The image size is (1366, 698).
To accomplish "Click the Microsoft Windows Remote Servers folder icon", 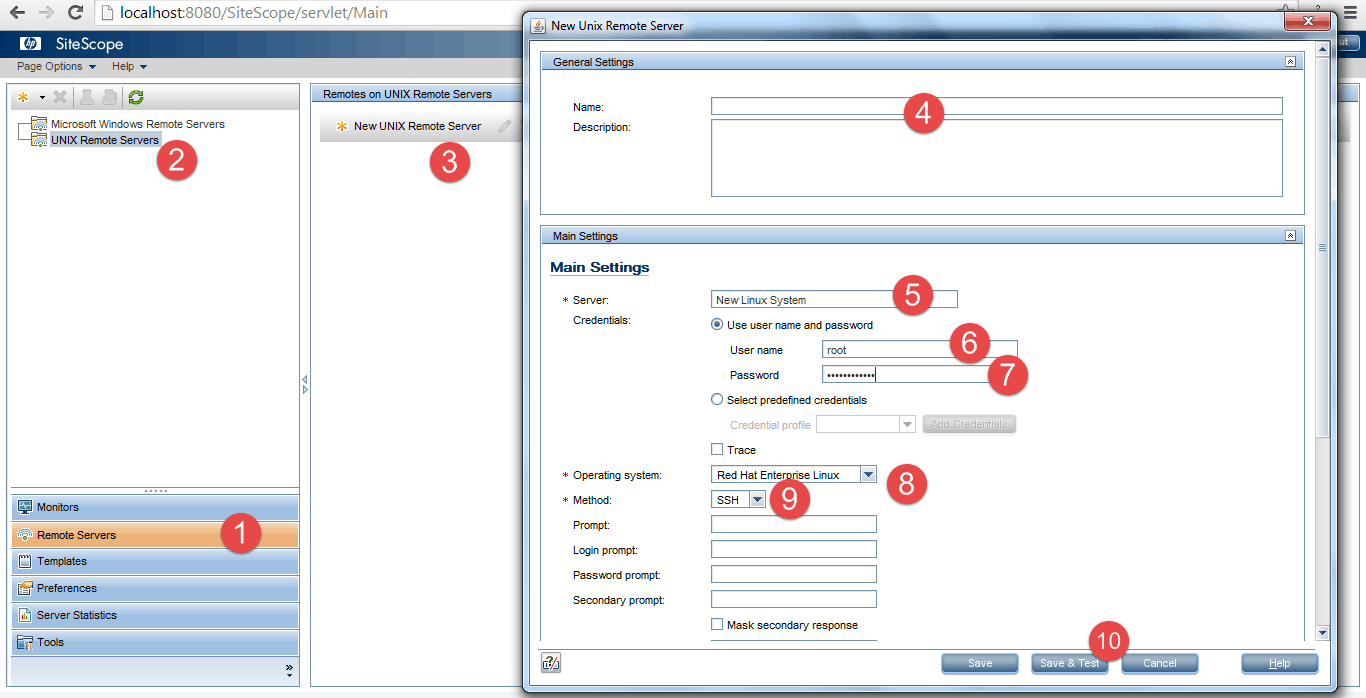I will coord(39,124).
